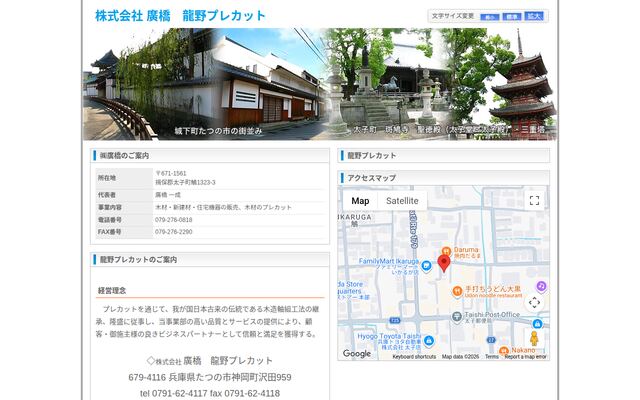
Task: Click the Google logo on the map
Action: 357,353
